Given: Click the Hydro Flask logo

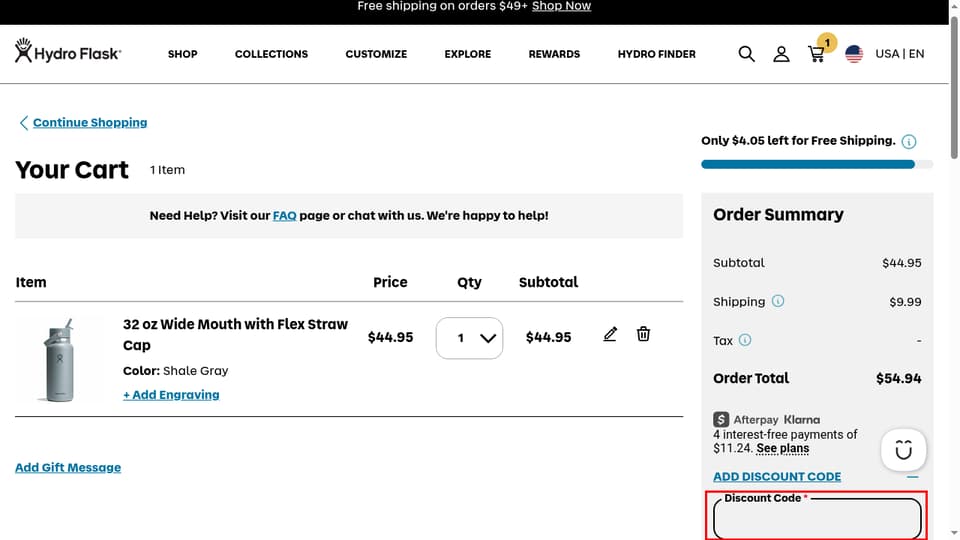Looking at the screenshot, I should [68, 51].
